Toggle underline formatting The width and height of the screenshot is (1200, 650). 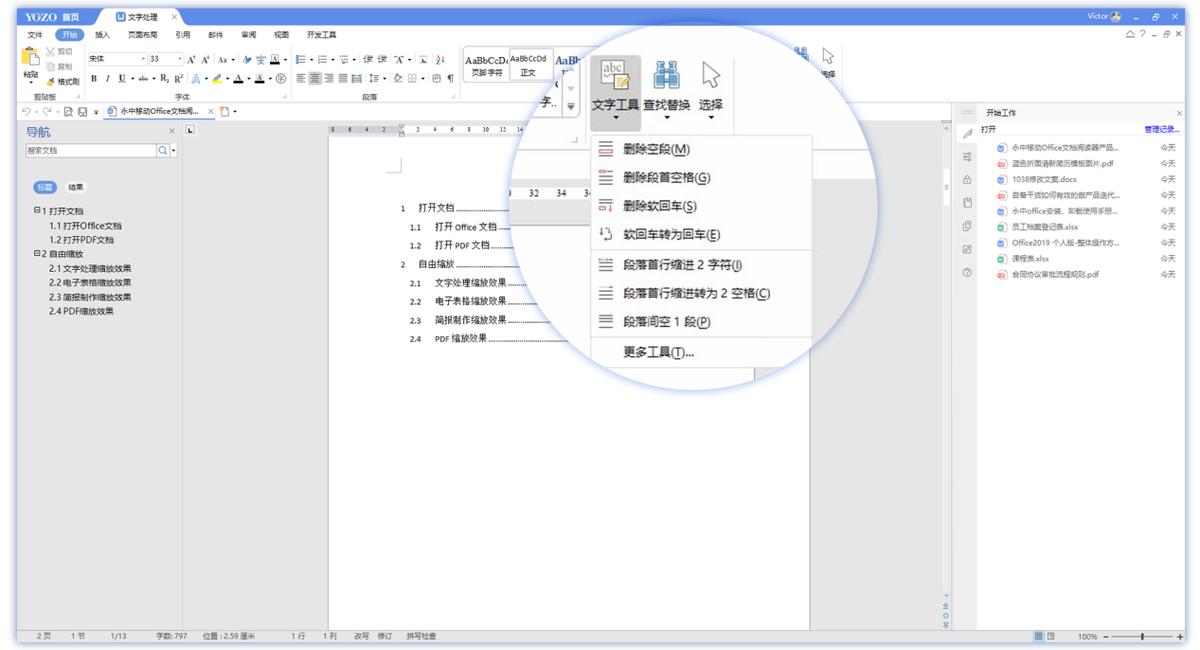[122, 78]
